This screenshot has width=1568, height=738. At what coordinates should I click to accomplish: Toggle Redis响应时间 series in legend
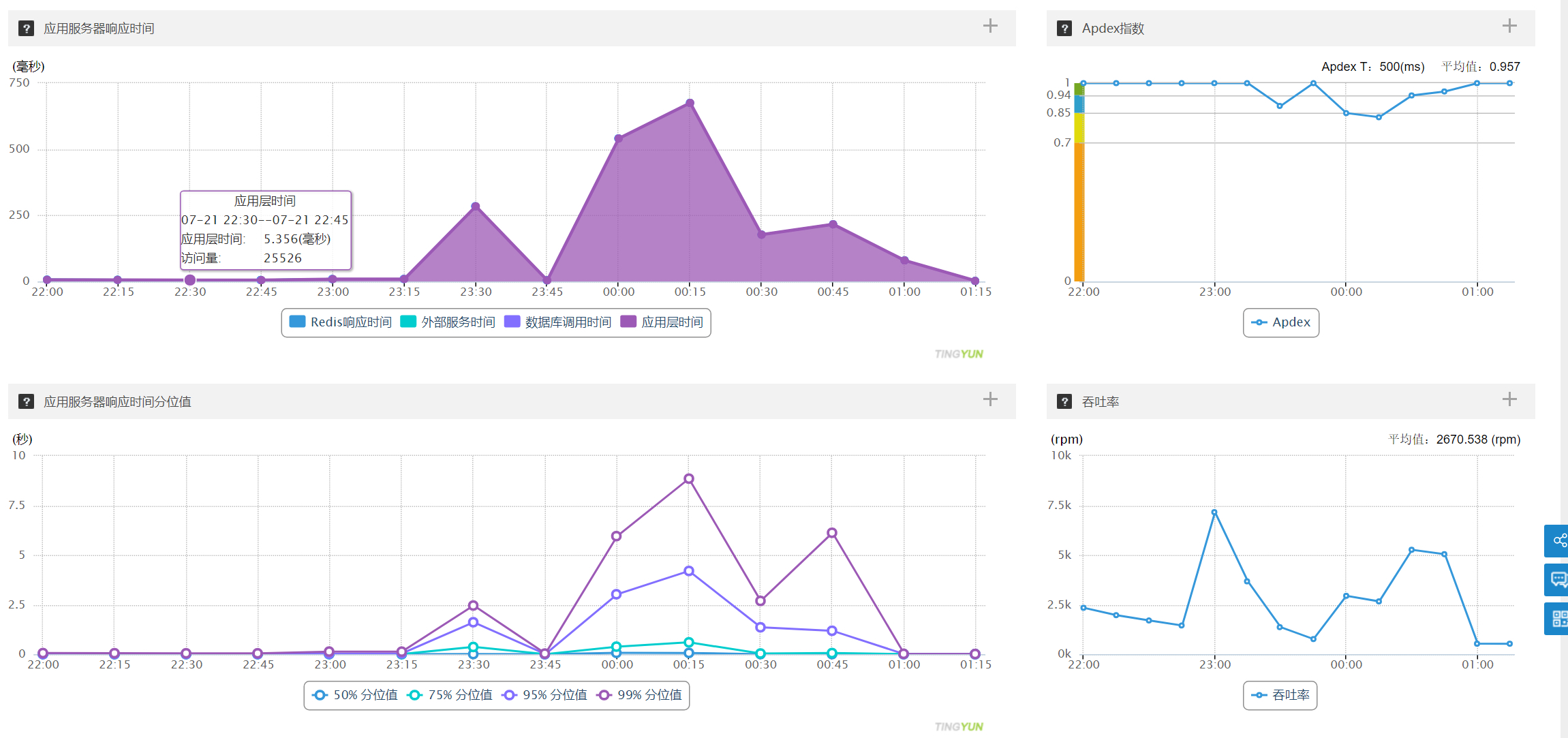click(x=341, y=322)
